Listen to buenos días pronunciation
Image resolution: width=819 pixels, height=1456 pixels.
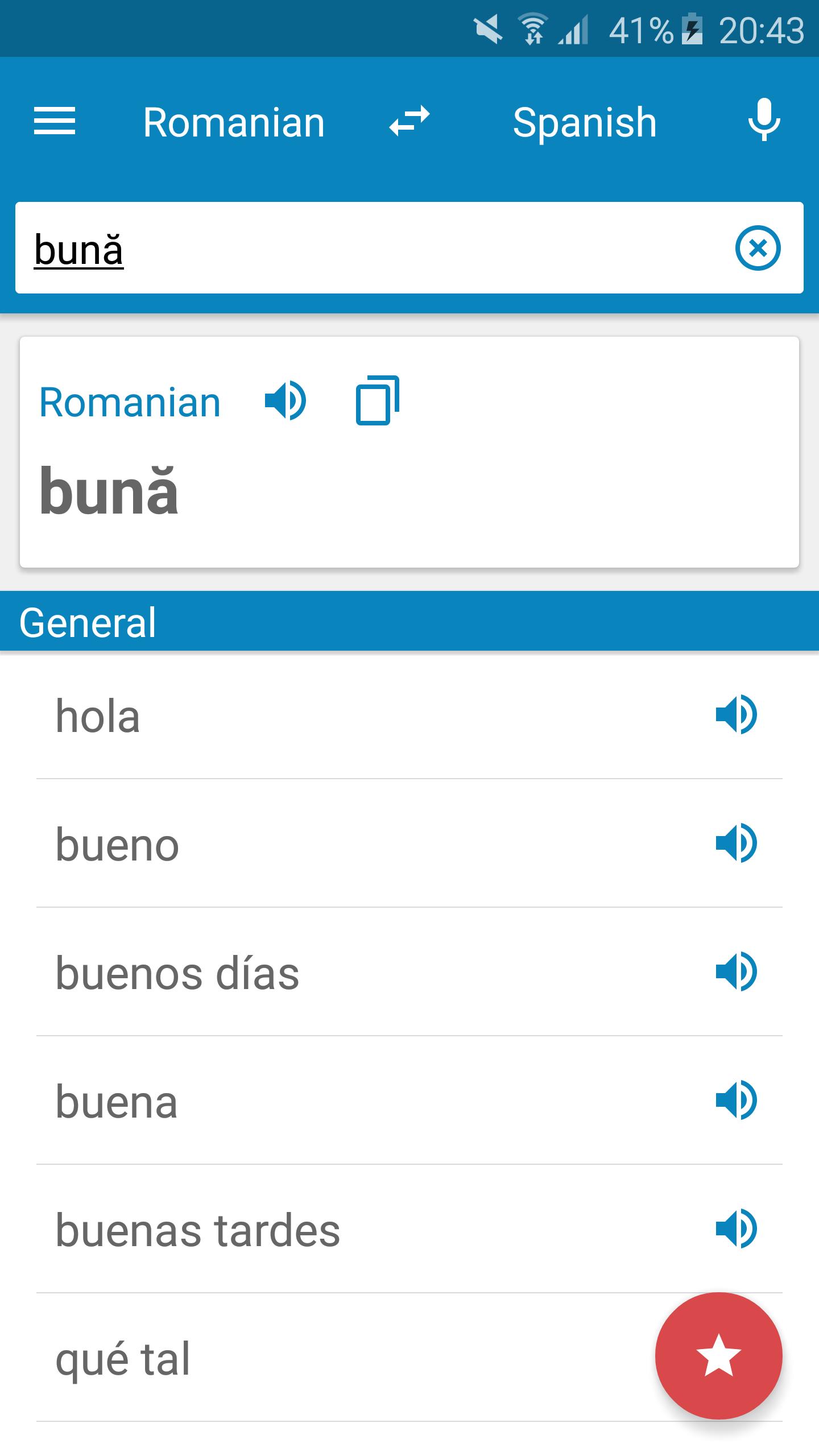pyautogui.click(x=736, y=972)
